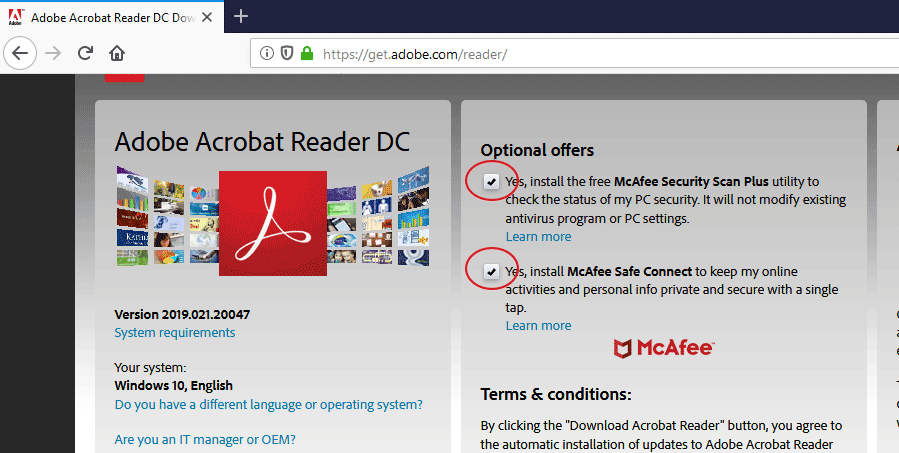Open Learn more under McAfee Security Scan Plus
This screenshot has height=453, width=899.
(538, 236)
